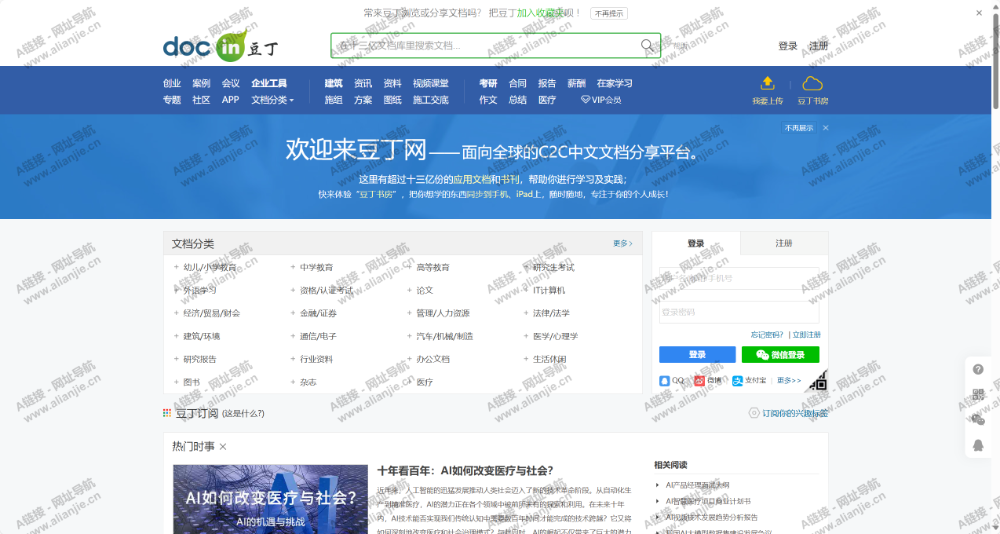Screen dimensions: 1000x534
Task: Click 书刊 link in banner text
Action: [510, 179]
